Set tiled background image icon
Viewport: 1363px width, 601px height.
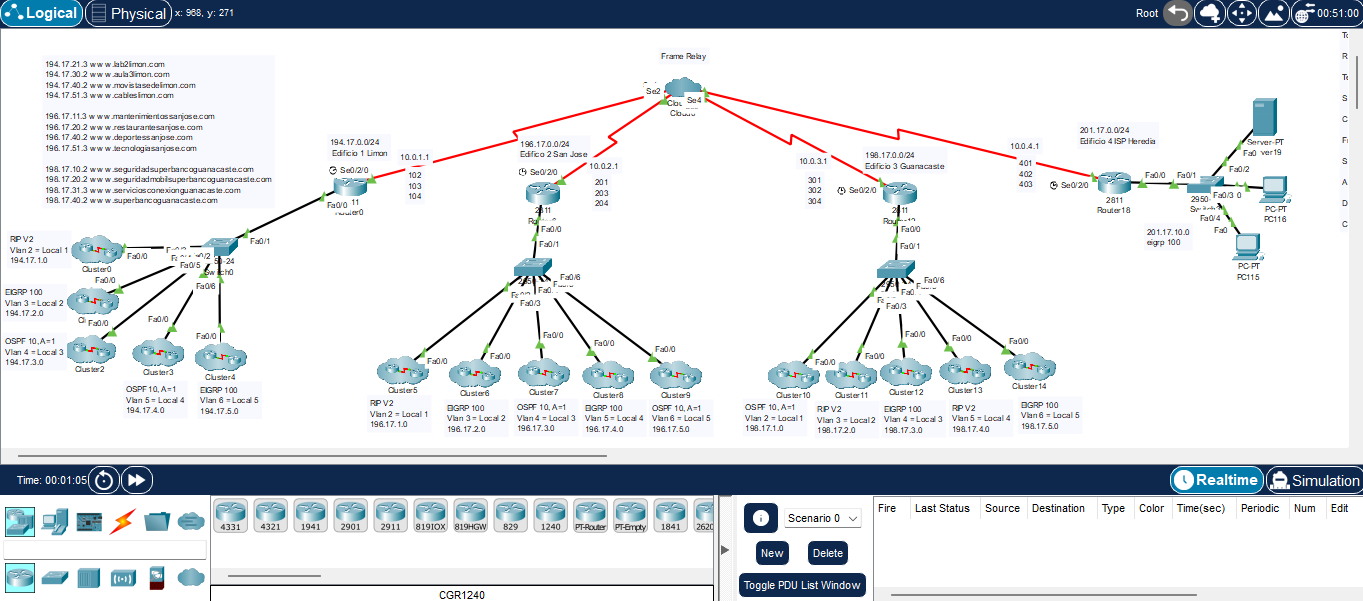[x=1273, y=13]
